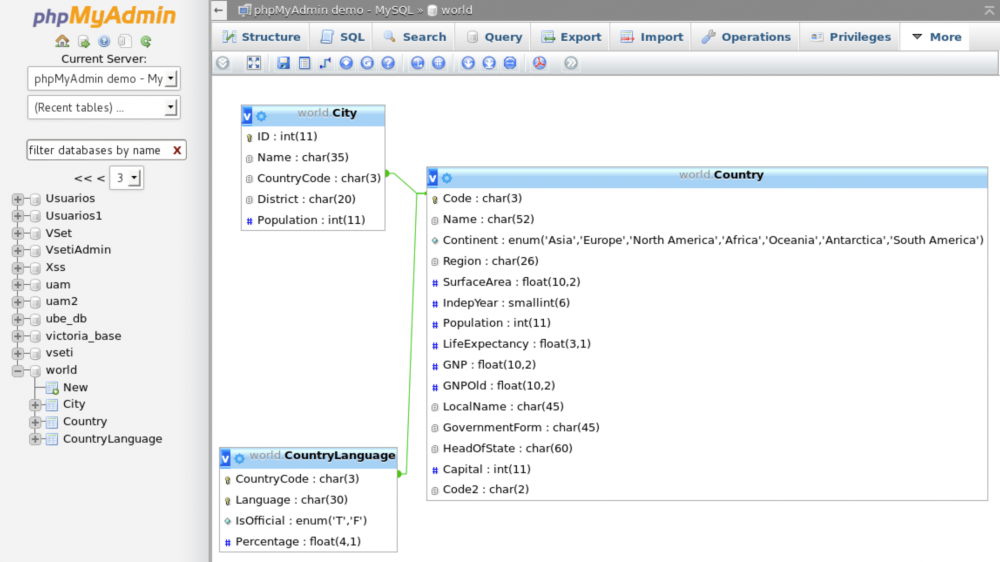This screenshot has width=1000, height=562.
Task: Open the Current Server dropdown
Action: click(105, 78)
